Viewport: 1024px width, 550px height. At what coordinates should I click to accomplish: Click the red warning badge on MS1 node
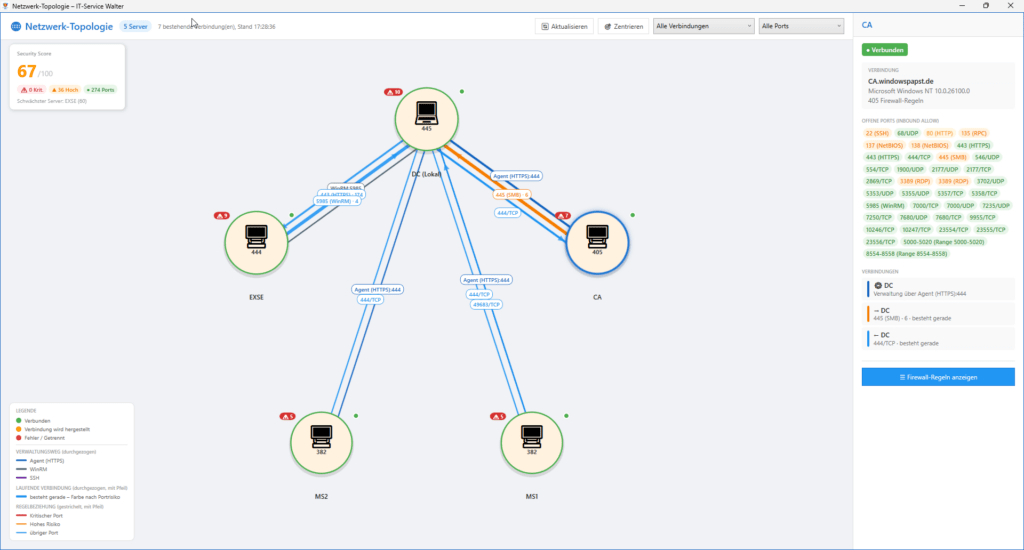(498, 416)
